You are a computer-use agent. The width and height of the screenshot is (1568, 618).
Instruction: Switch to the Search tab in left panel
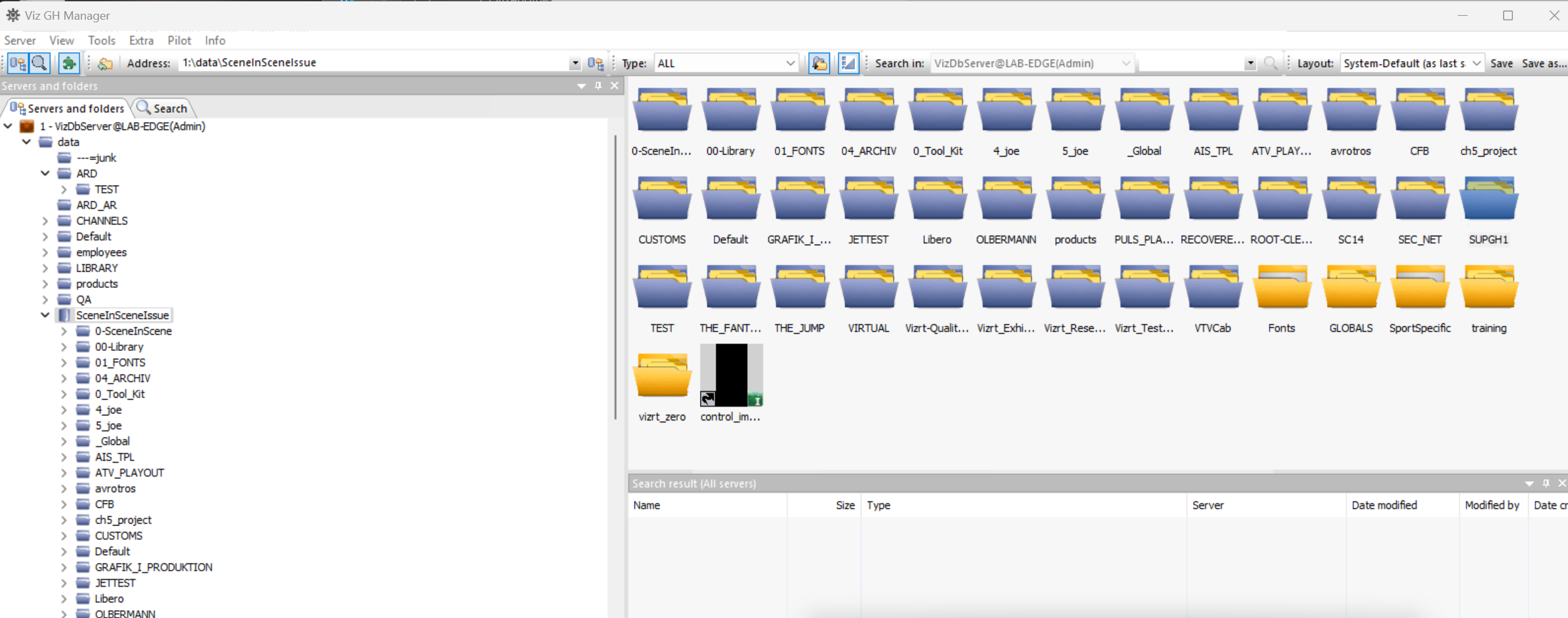[162, 108]
